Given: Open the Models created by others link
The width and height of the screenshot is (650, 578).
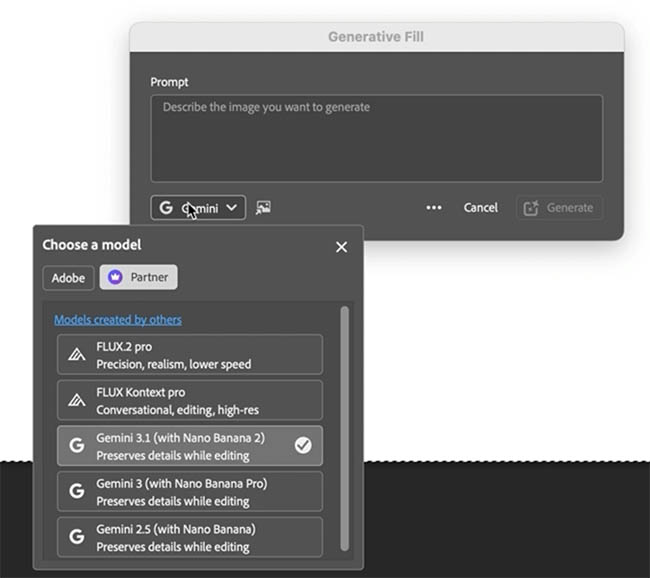Looking at the screenshot, I should 118,320.
